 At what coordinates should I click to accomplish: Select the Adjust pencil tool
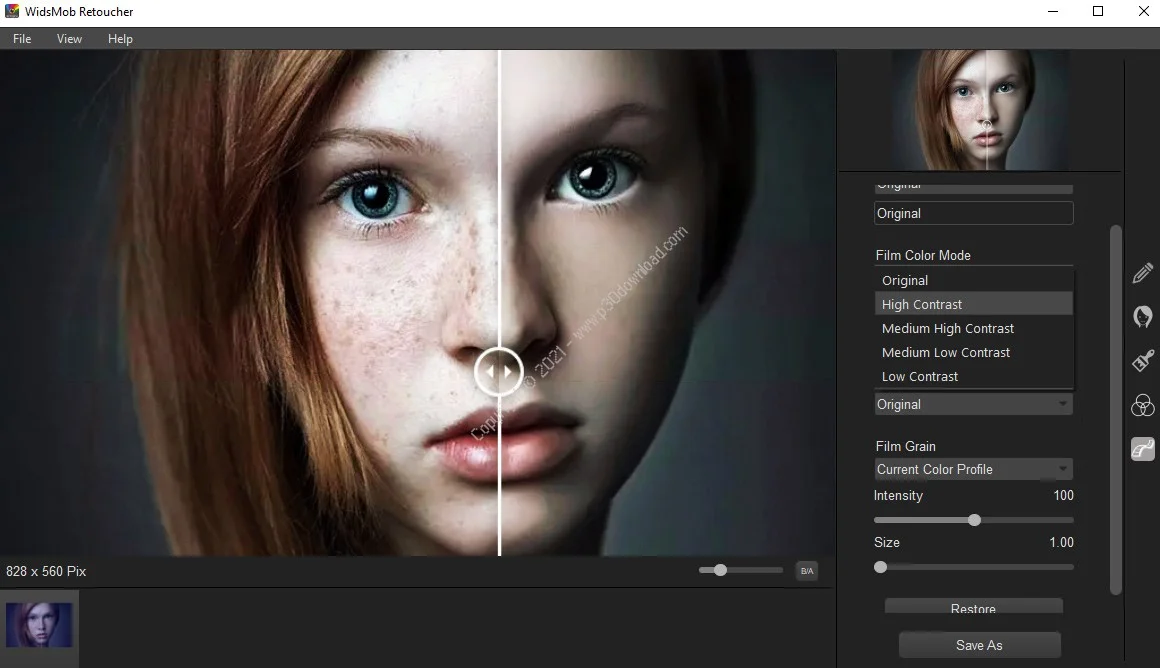1142,273
